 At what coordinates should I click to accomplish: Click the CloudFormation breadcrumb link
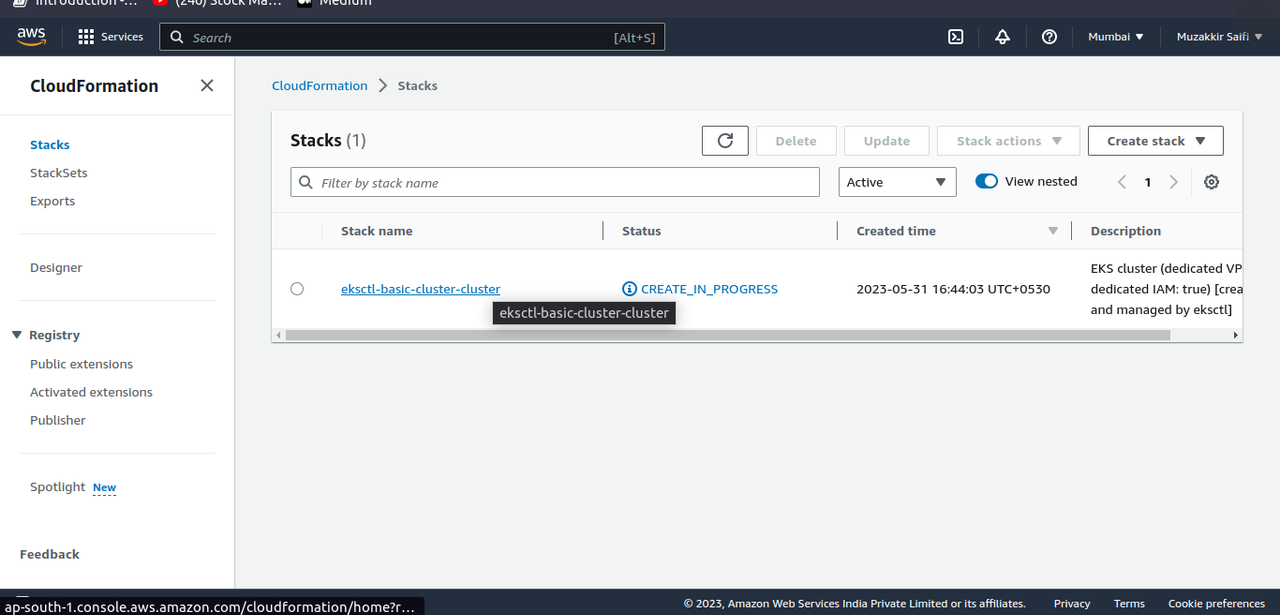click(x=320, y=86)
